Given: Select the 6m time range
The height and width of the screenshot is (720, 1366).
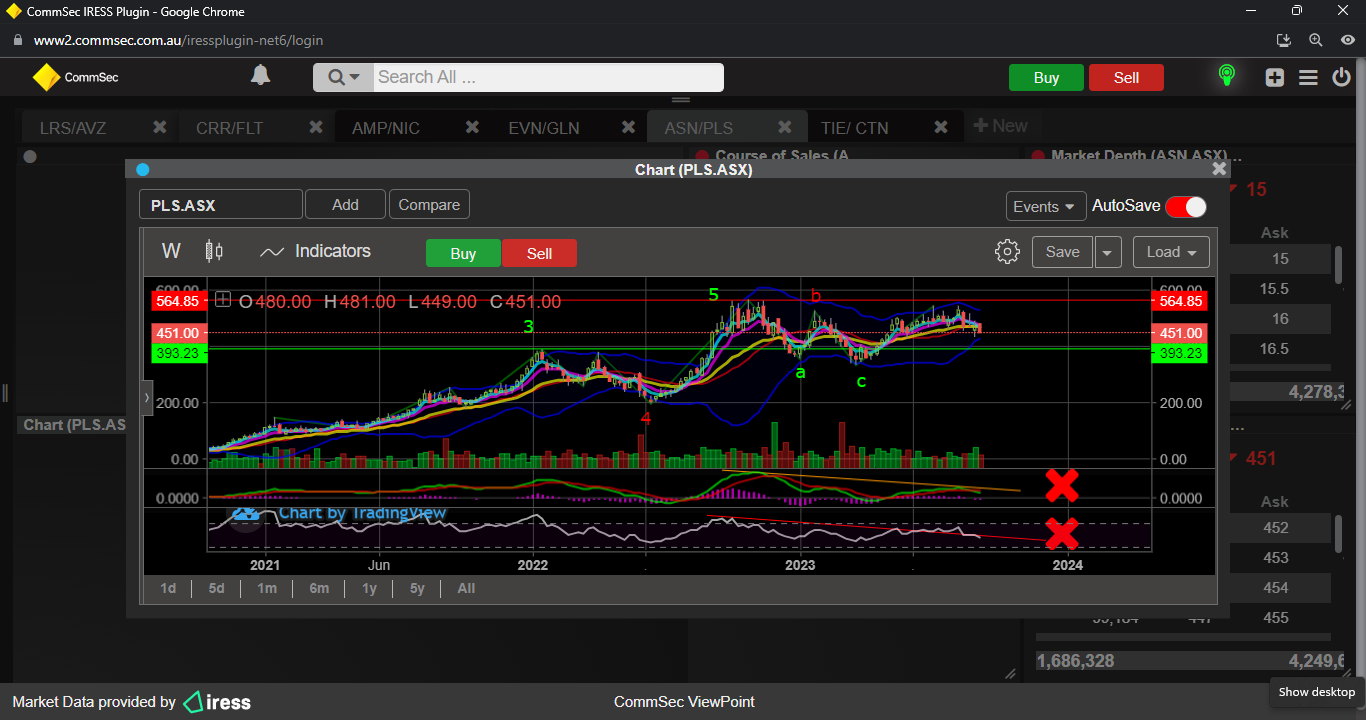Looking at the screenshot, I should pyautogui.click(x=319, y=588).
